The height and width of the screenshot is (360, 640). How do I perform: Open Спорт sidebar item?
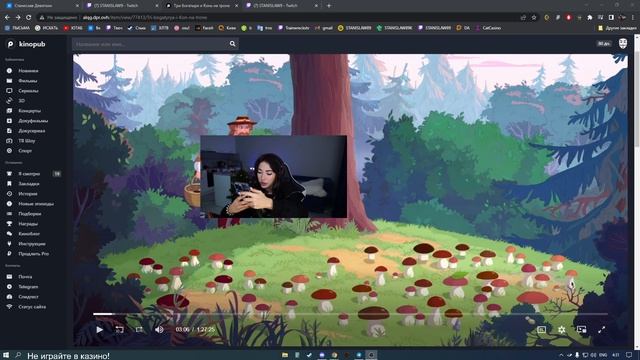25,151
